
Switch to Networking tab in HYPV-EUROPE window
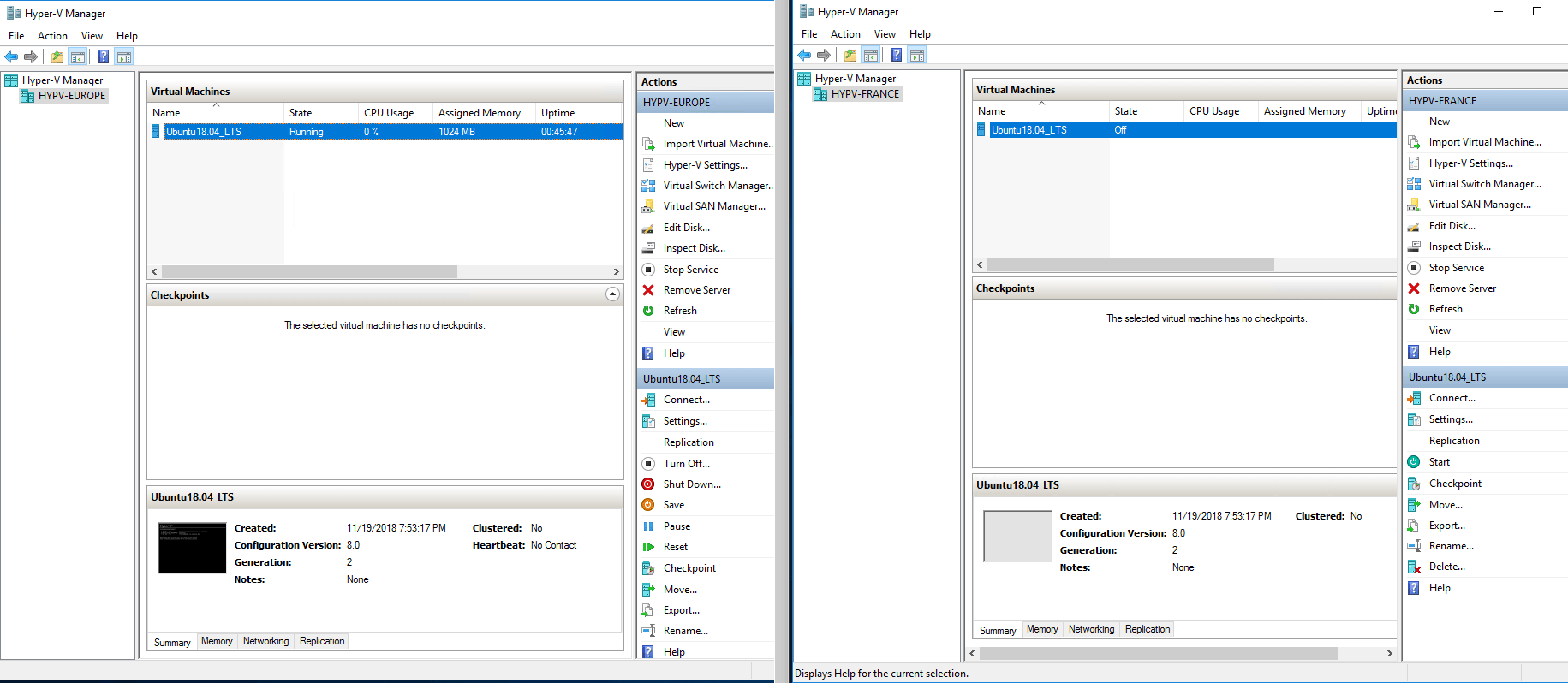(265, 641)
